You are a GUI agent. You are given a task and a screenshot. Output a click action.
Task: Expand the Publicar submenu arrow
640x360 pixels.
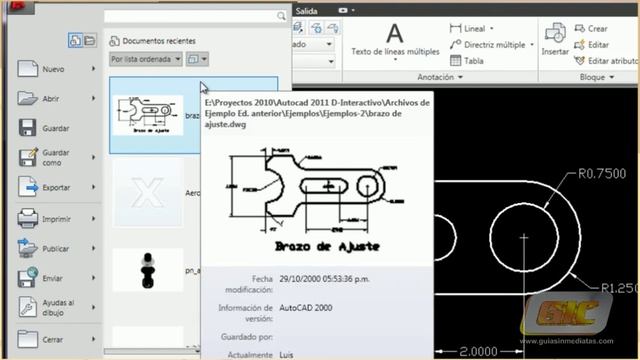[93, 248]
